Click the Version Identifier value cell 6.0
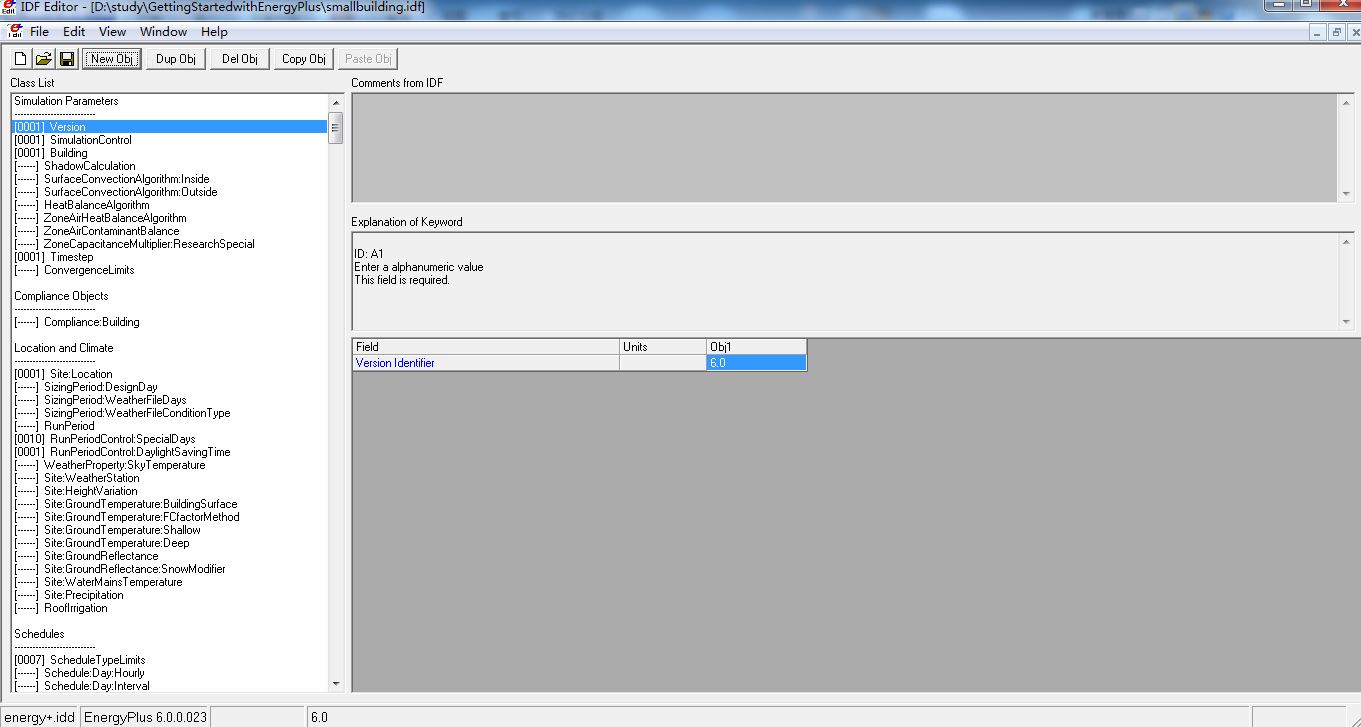Viewport: 1361px width, 727px height. (x=755, y=363)
